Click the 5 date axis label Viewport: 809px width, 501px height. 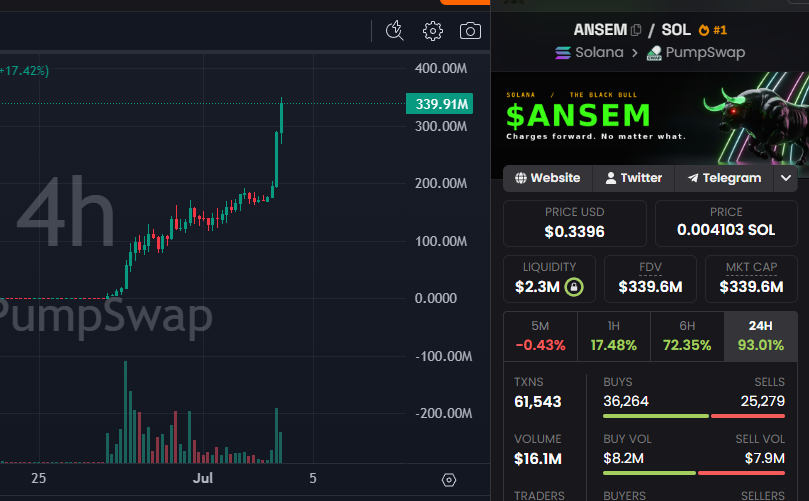coord(313,478)
